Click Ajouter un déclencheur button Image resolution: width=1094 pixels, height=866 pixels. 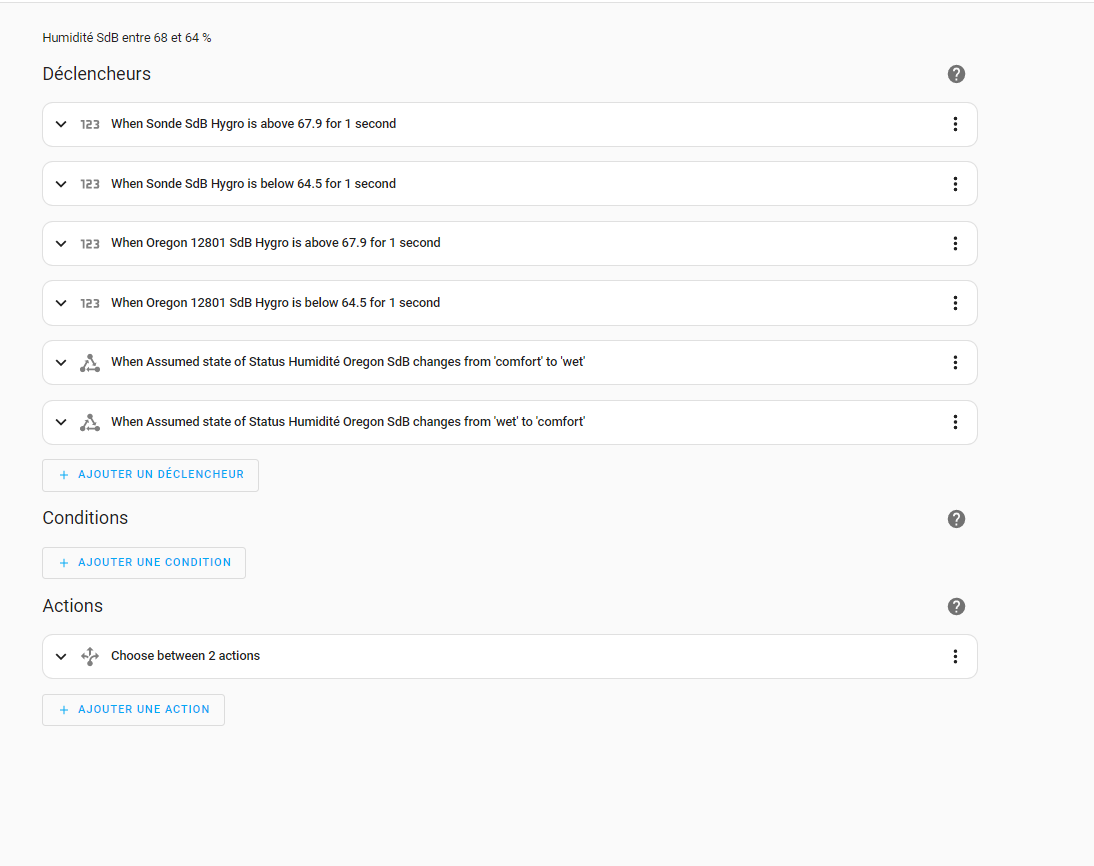click(x=150, y=475)
